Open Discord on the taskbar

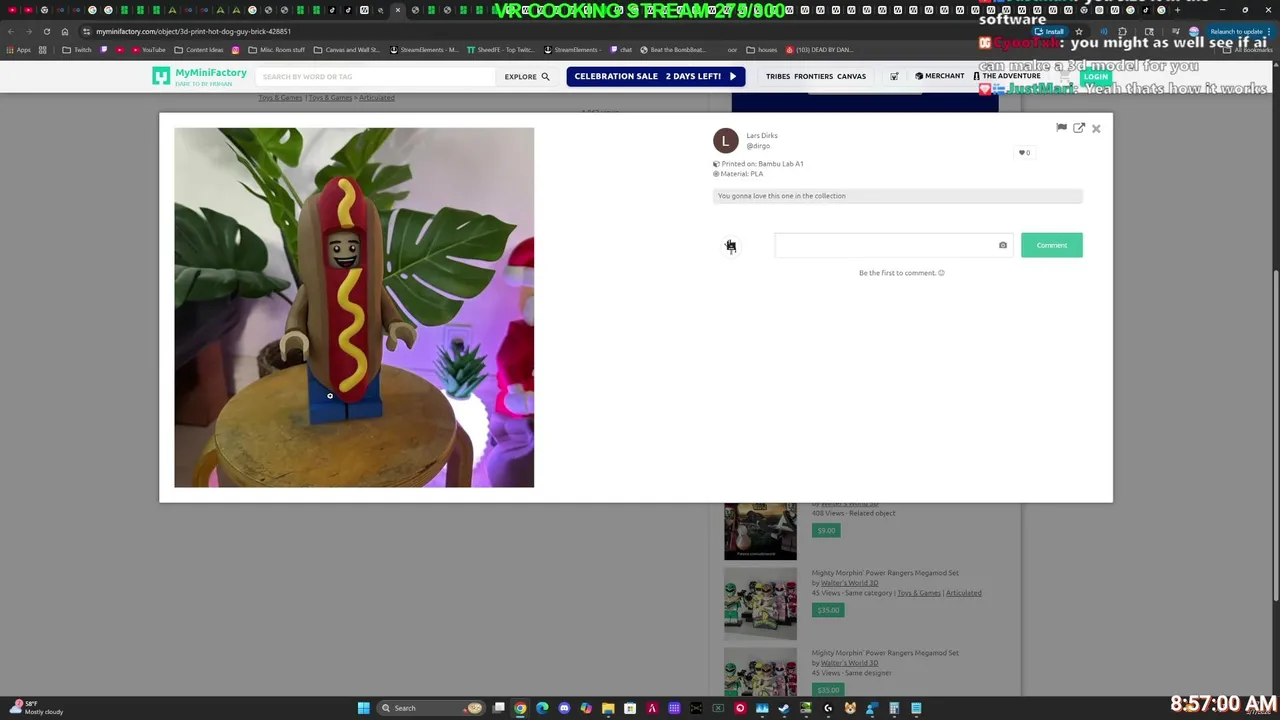564,708
